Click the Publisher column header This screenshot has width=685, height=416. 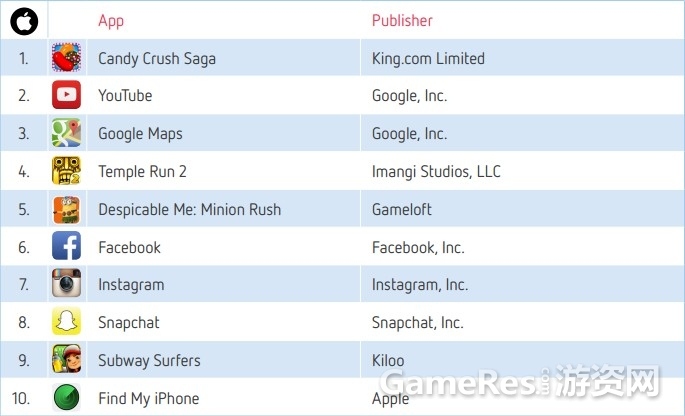point(402,21)
